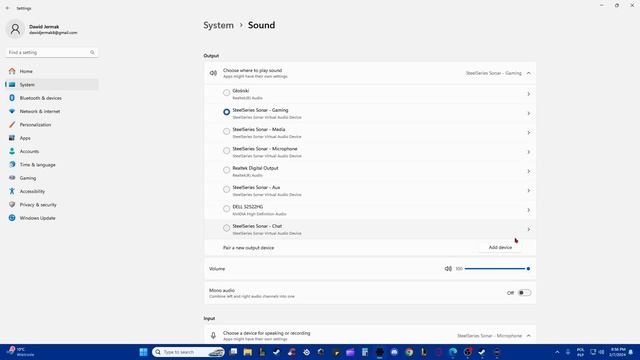Open SteelSeries Sonar - Aux properties chevron

[x=529, y=191]
